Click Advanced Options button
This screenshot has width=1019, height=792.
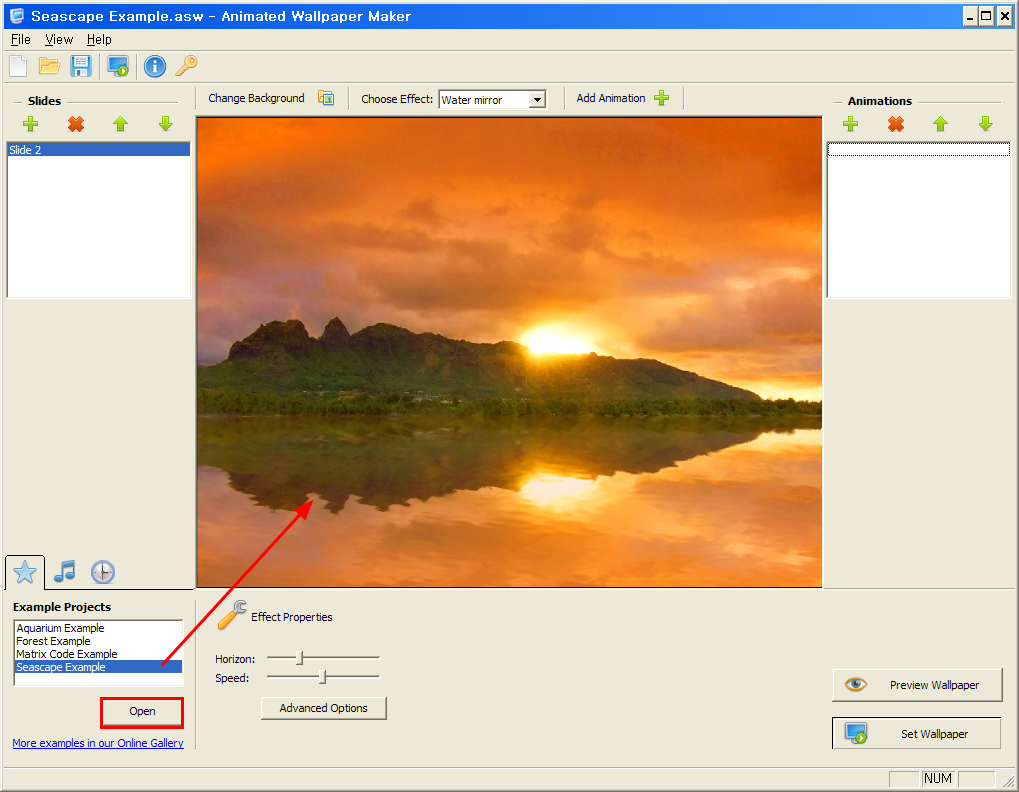tap(324, 708)
